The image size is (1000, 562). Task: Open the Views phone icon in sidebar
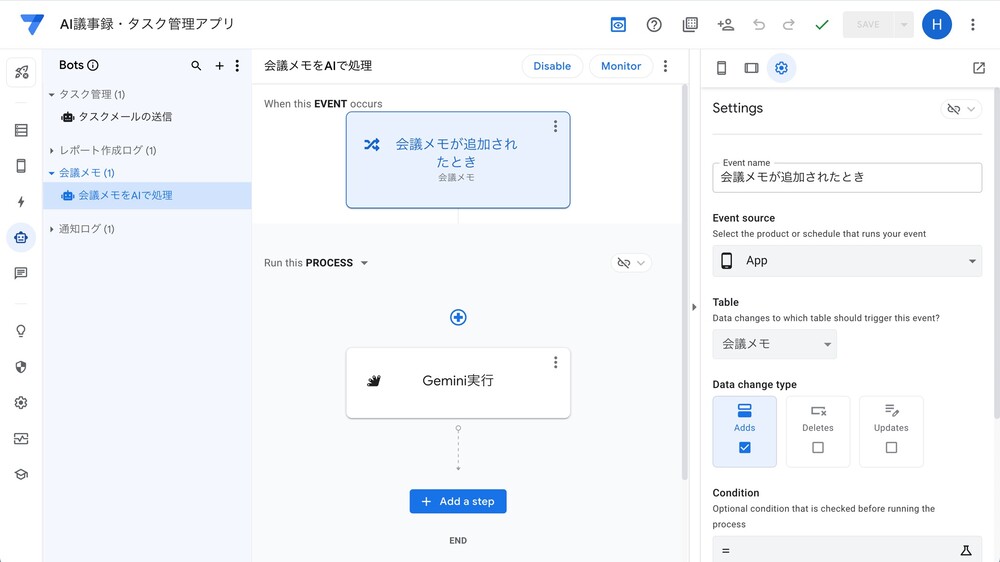21,166
